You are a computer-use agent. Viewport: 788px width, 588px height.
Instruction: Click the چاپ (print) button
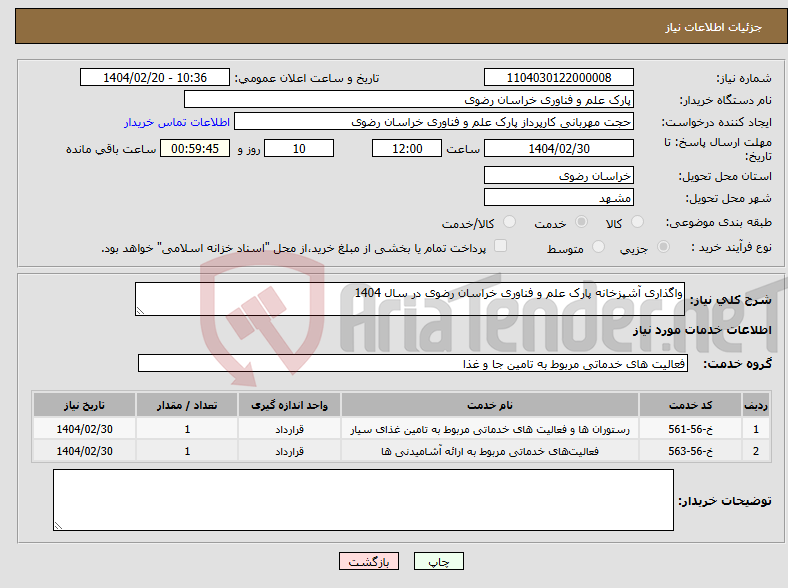[438, 561]
